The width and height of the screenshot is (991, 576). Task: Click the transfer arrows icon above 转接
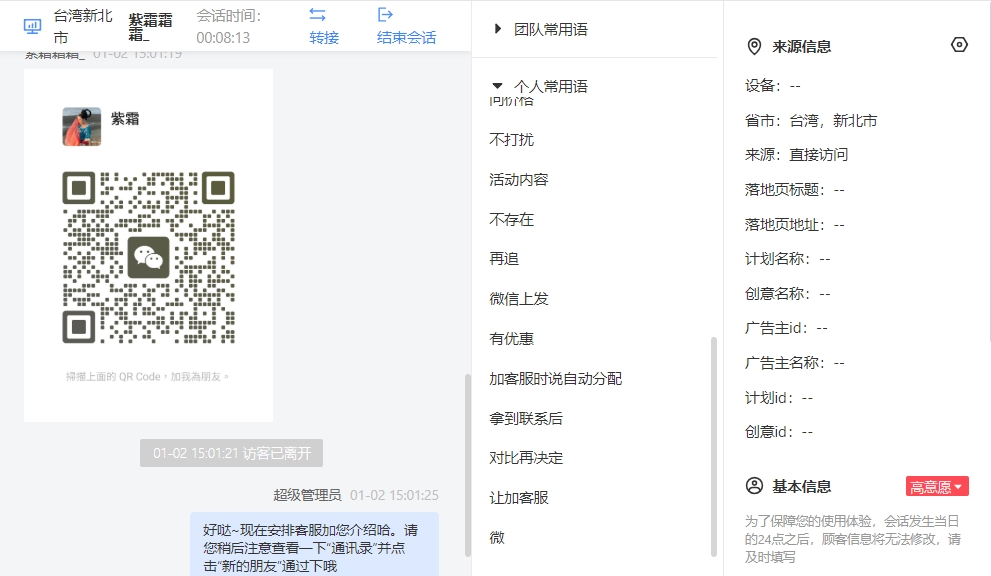317,14
